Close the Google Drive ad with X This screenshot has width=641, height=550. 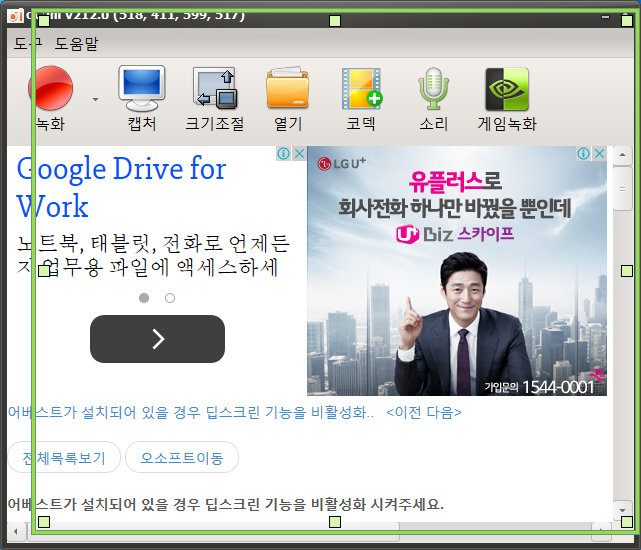click(x=300, y=154)
